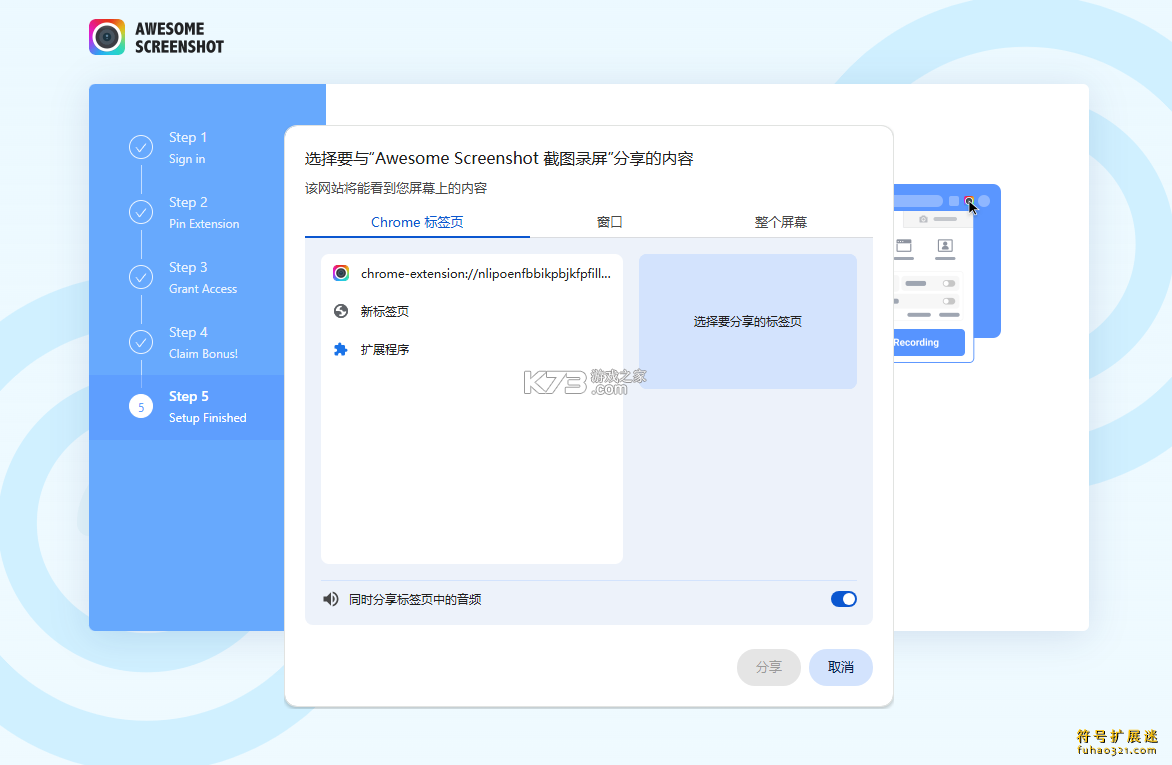
Task: Switch to the 整个屏幕 tab
Action: click(780, 222)
